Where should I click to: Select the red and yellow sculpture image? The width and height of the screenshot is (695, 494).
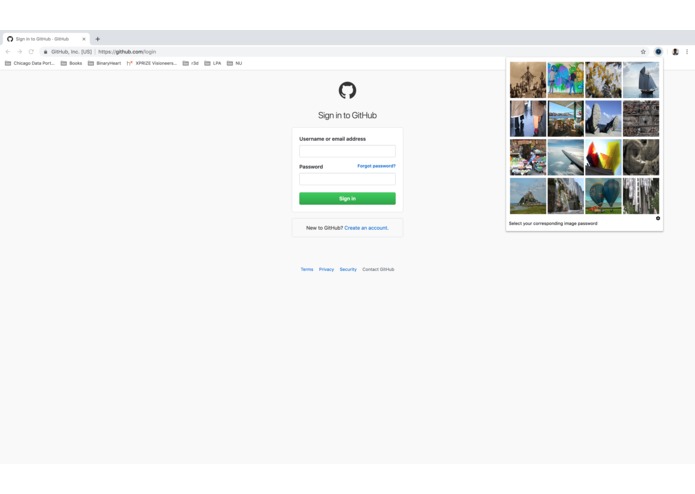[x=603, y=157]
